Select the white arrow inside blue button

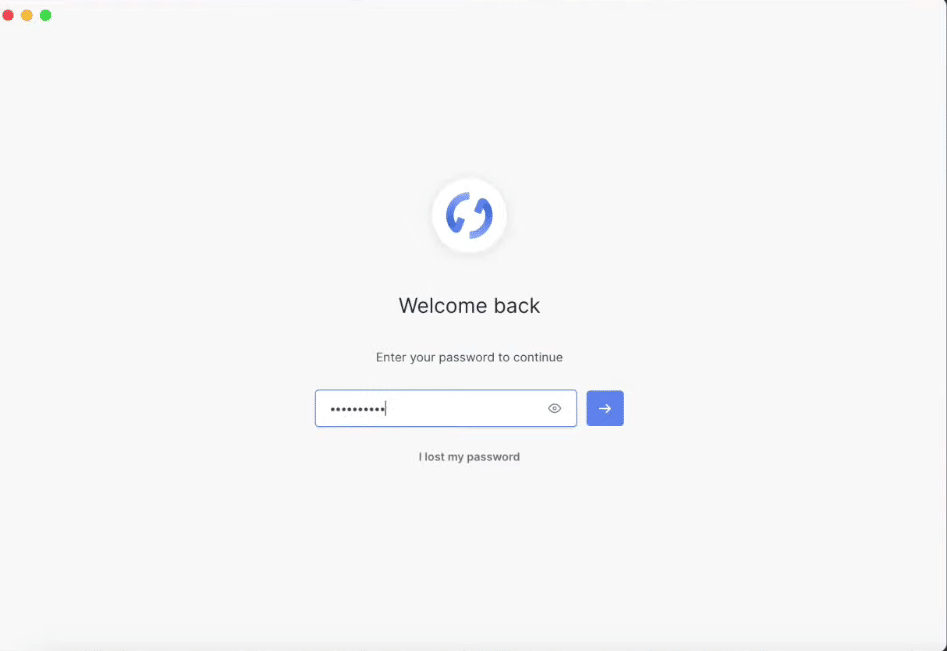click(605, 409)
